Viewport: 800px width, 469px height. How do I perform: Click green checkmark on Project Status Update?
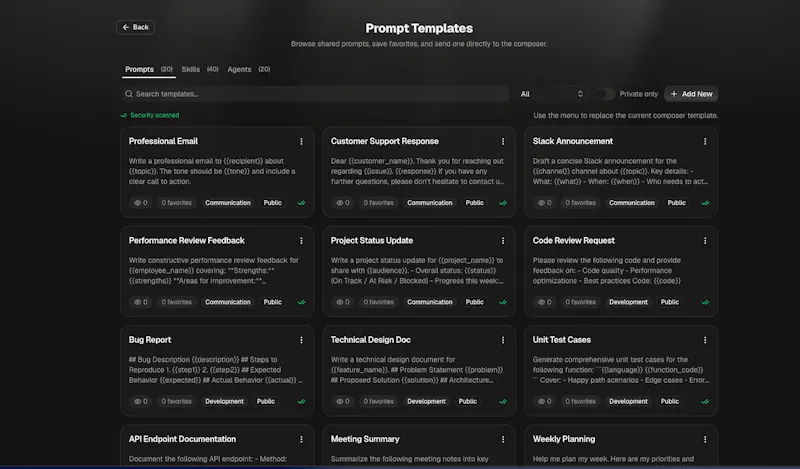[x=503, y=302]
